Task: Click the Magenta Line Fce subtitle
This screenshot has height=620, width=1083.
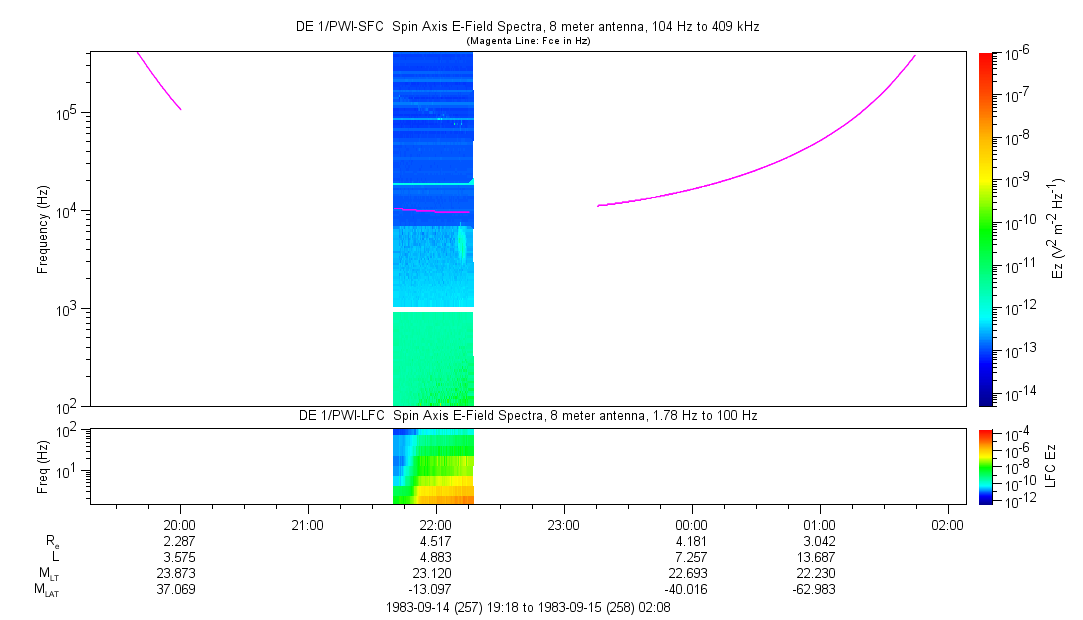Action: 530,41
